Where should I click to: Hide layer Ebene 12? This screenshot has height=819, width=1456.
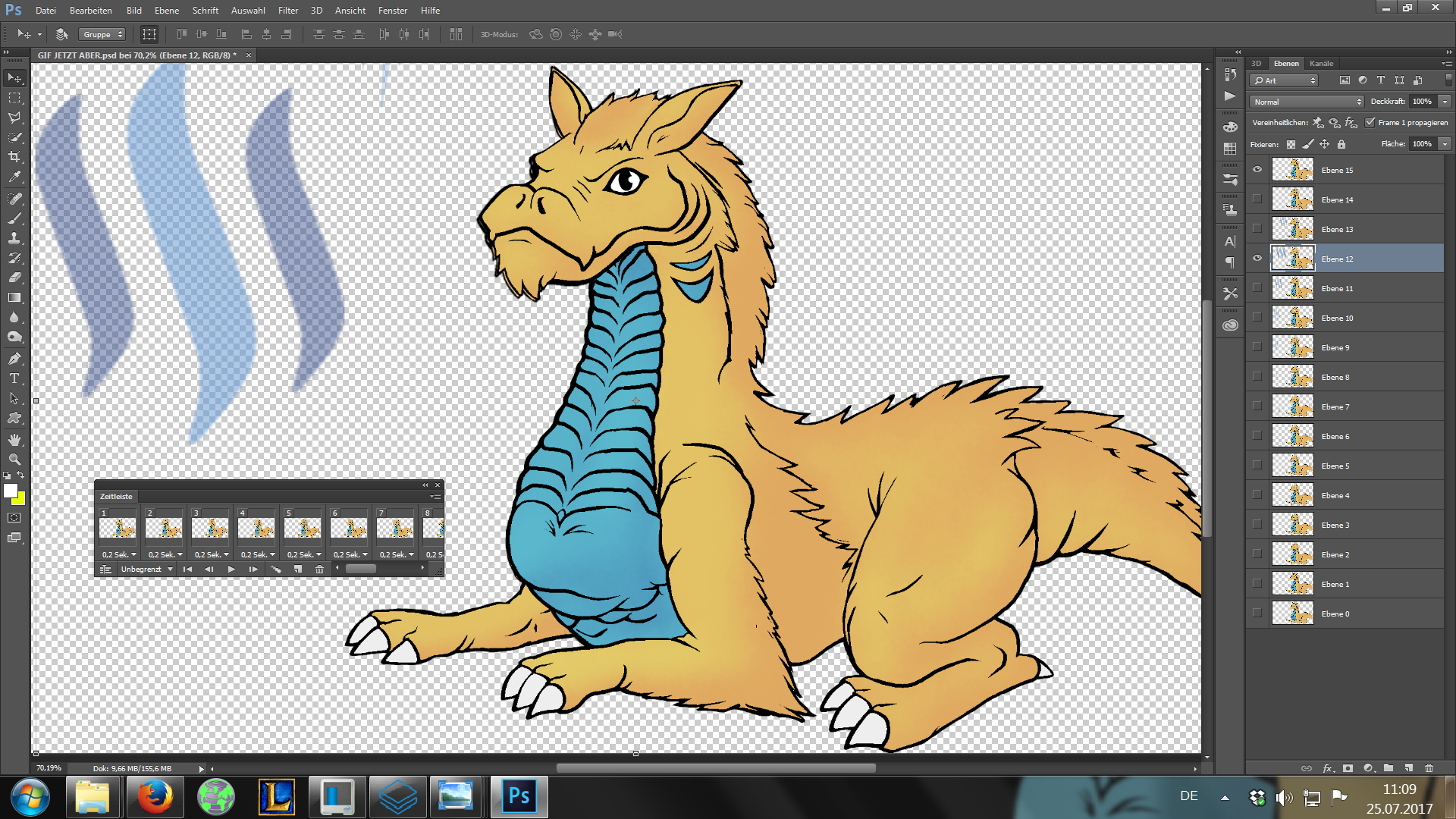pos(1257,259)
